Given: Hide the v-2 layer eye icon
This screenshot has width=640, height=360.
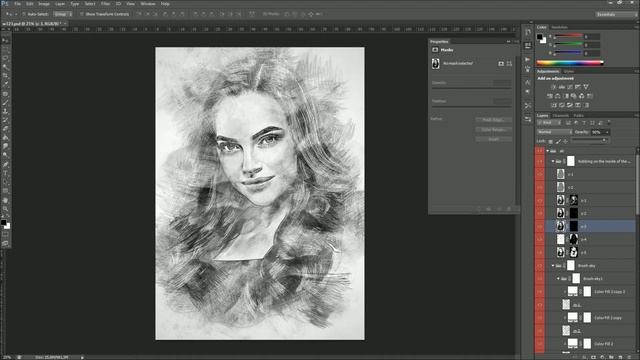Looking at the screenshot, I should point(540,187).
